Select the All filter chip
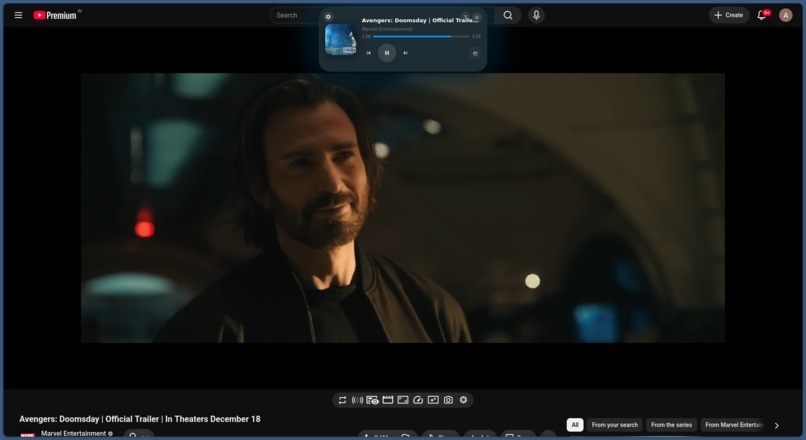The height and width of the screenshot is (440, 806). [575, 425]
